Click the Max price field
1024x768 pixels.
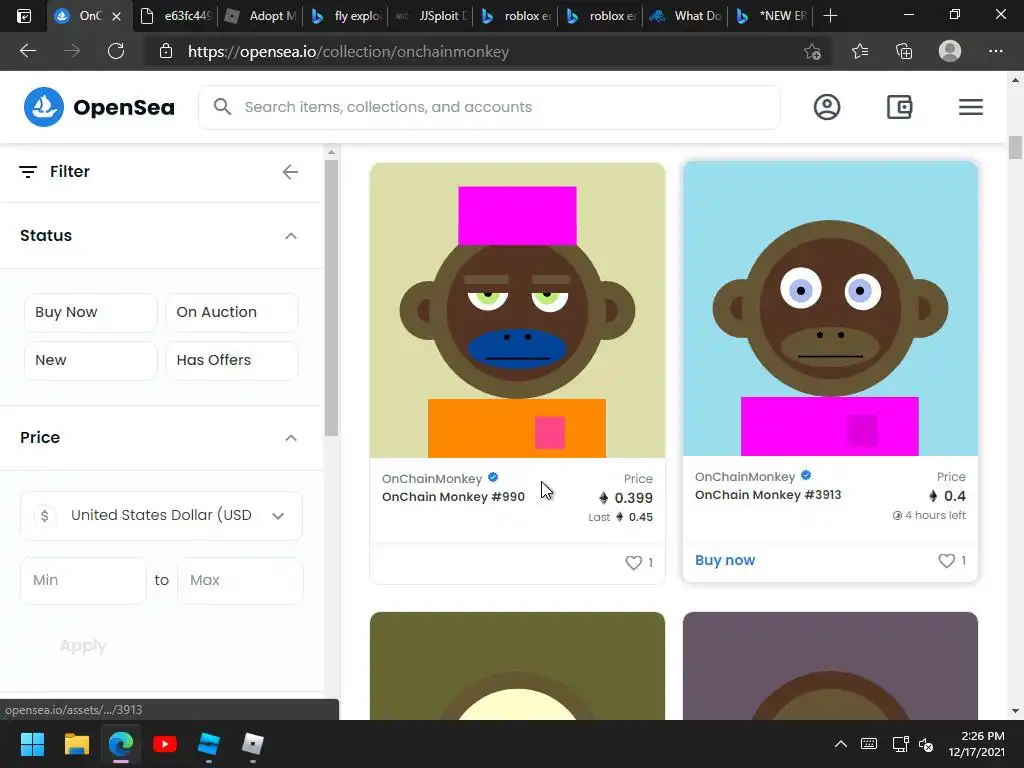click(240, 581)
